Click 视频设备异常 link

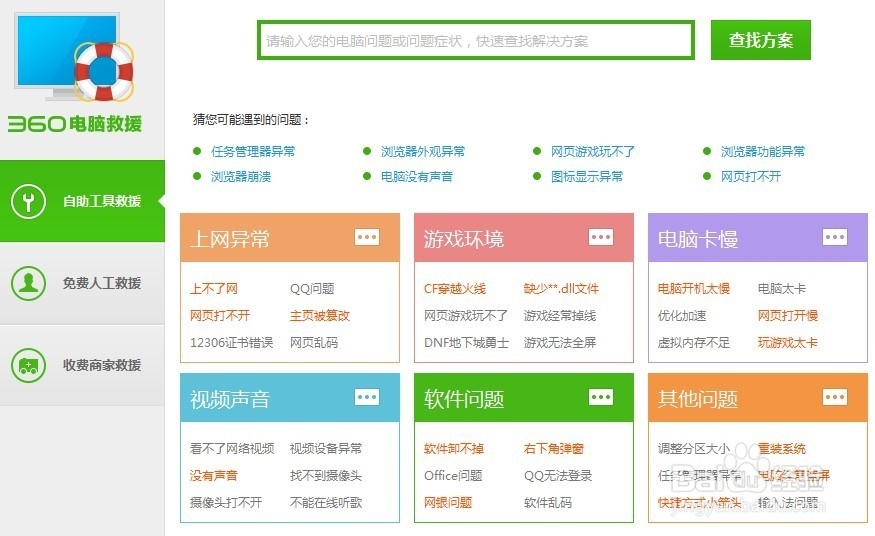tap(326, 448)
